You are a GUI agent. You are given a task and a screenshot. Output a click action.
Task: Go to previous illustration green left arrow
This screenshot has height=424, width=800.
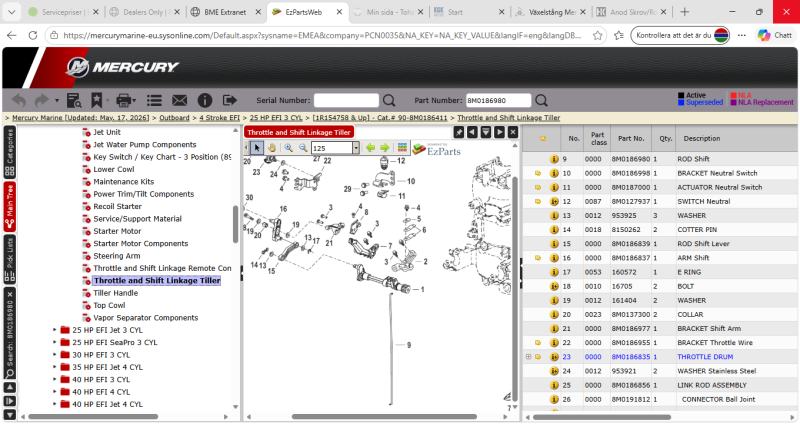pyautogui.click(x=370, y=148)
